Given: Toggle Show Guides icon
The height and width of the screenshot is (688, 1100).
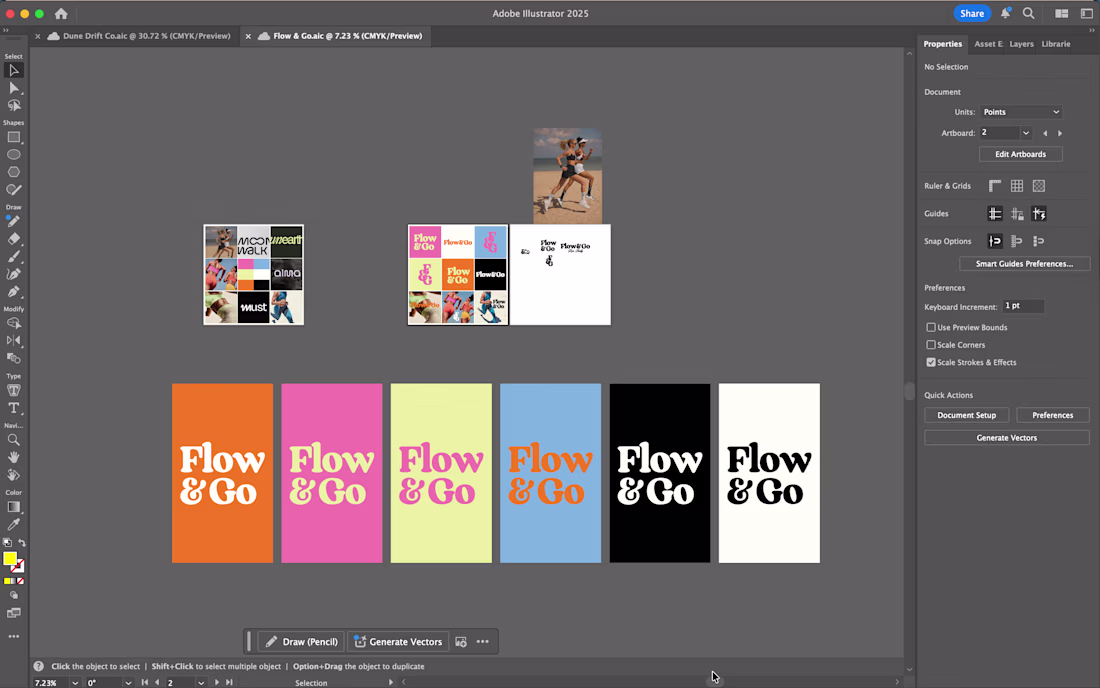Looking at the screenshot, I should [x=995, y=214].
